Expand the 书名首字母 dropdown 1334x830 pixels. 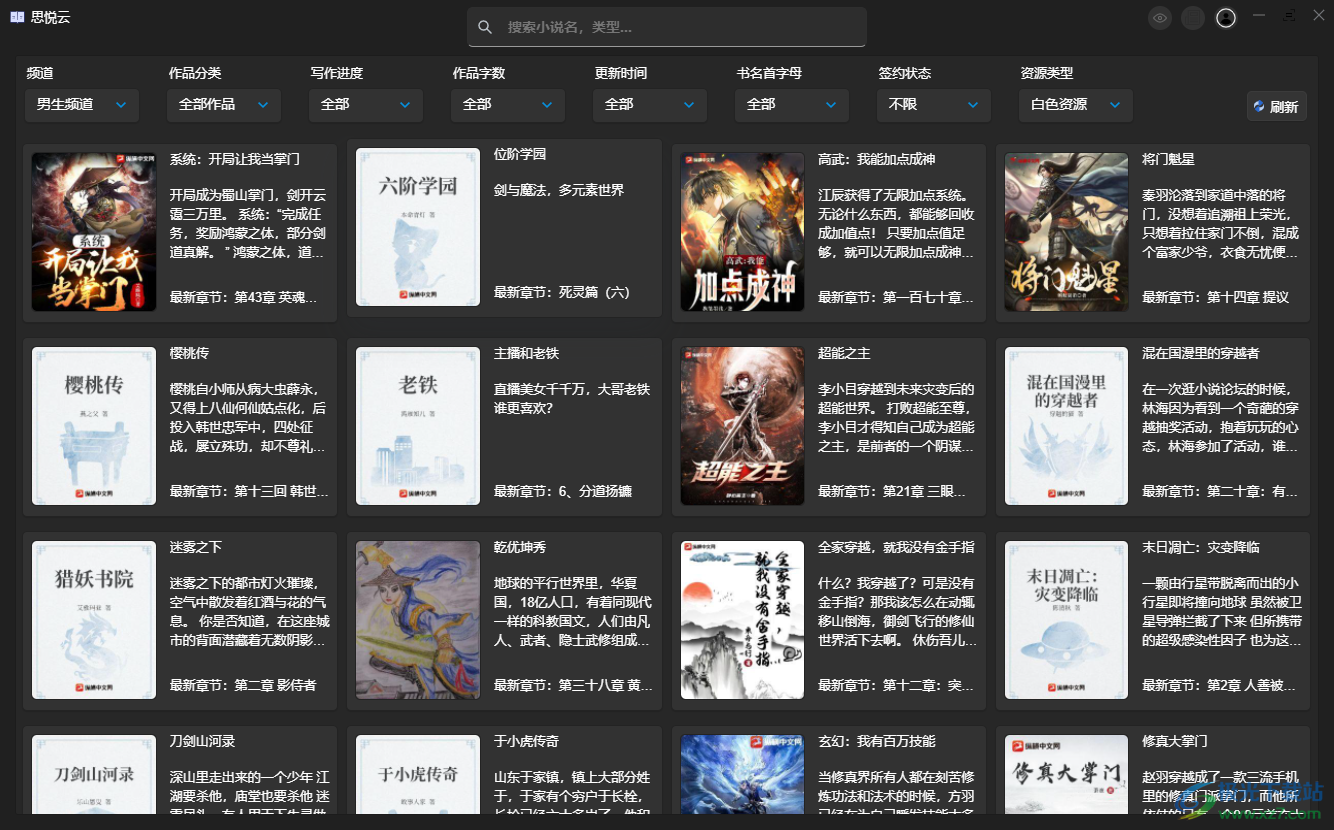click(792, 104)
